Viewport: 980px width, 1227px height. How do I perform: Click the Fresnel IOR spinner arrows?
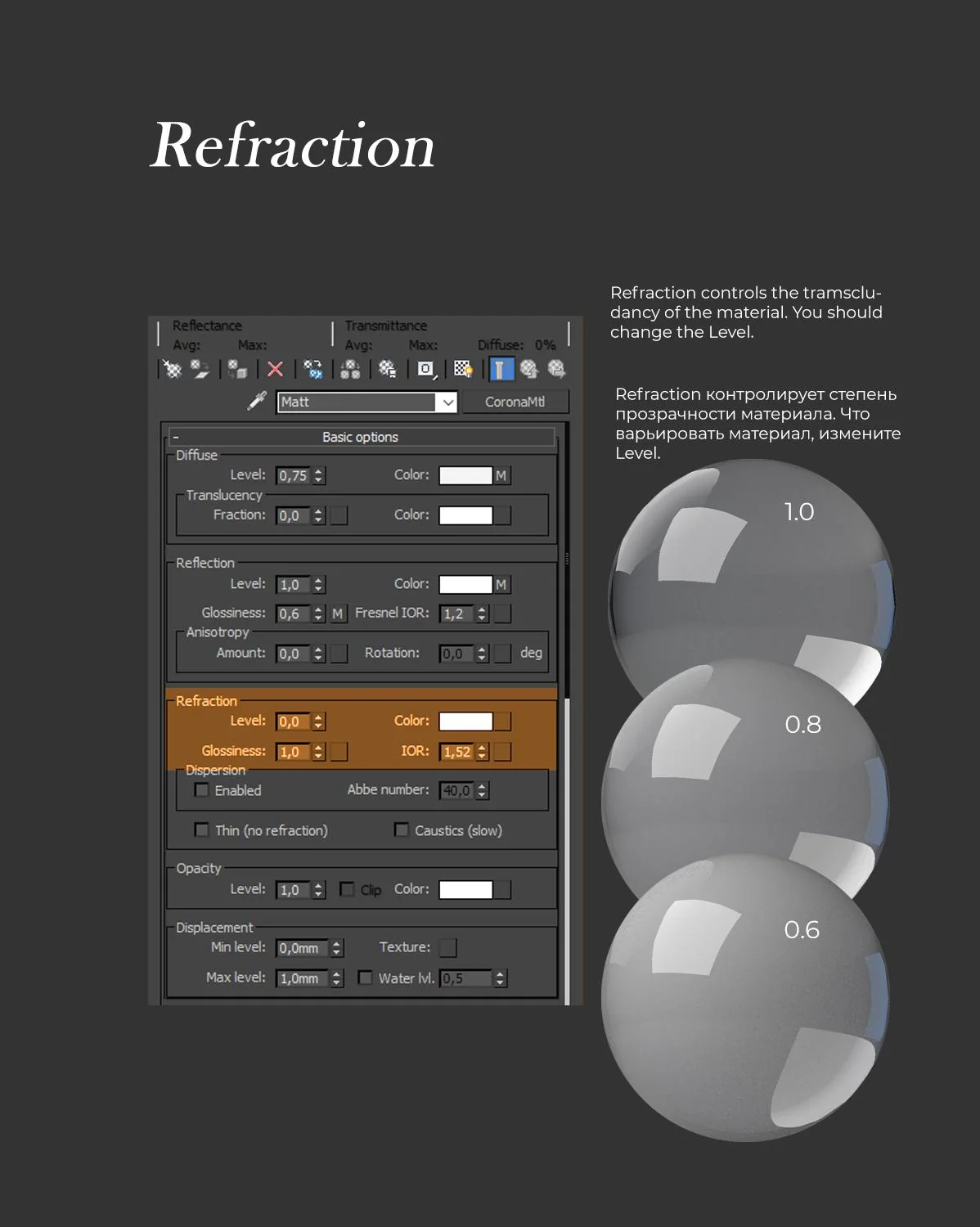click(483, 613)
